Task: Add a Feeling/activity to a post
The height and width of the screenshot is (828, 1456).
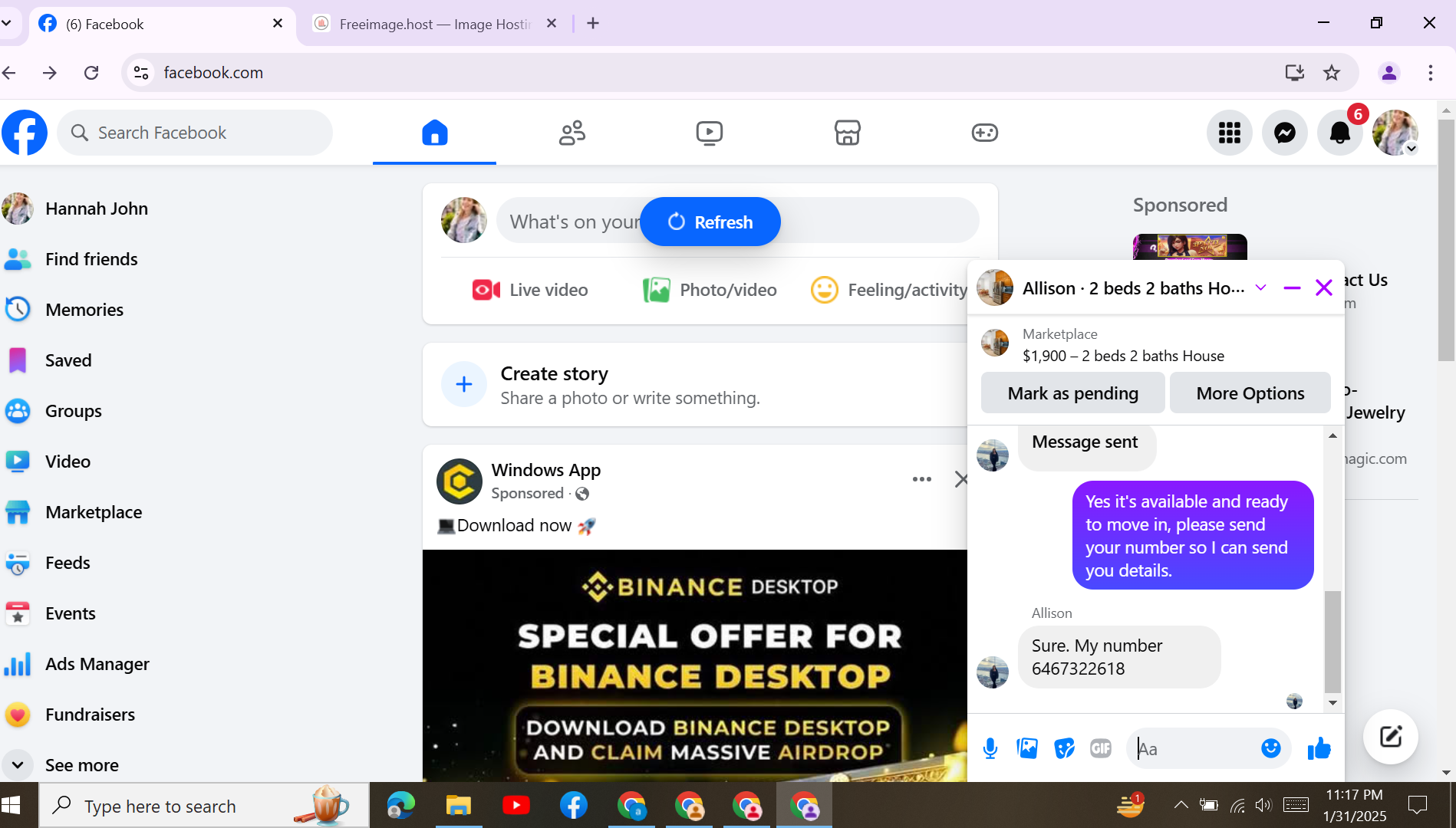Action: 889,290
